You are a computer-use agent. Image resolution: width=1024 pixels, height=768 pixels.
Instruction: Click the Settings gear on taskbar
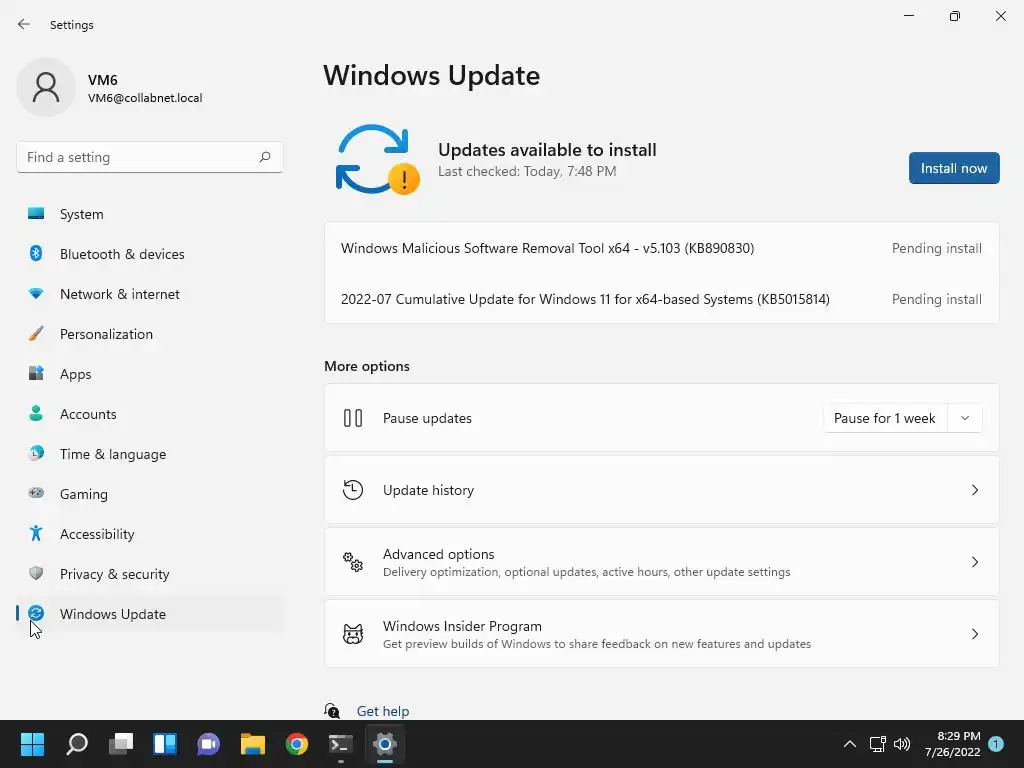[385, 744]
